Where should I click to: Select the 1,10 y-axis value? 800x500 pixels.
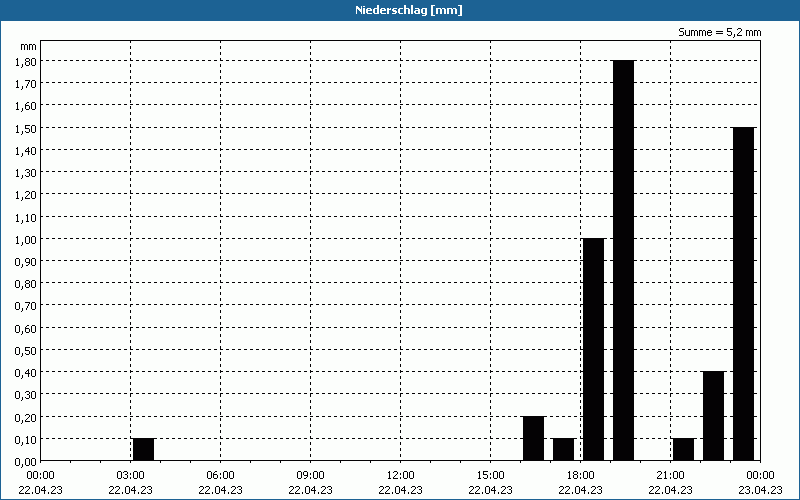(x=26, y=217)
